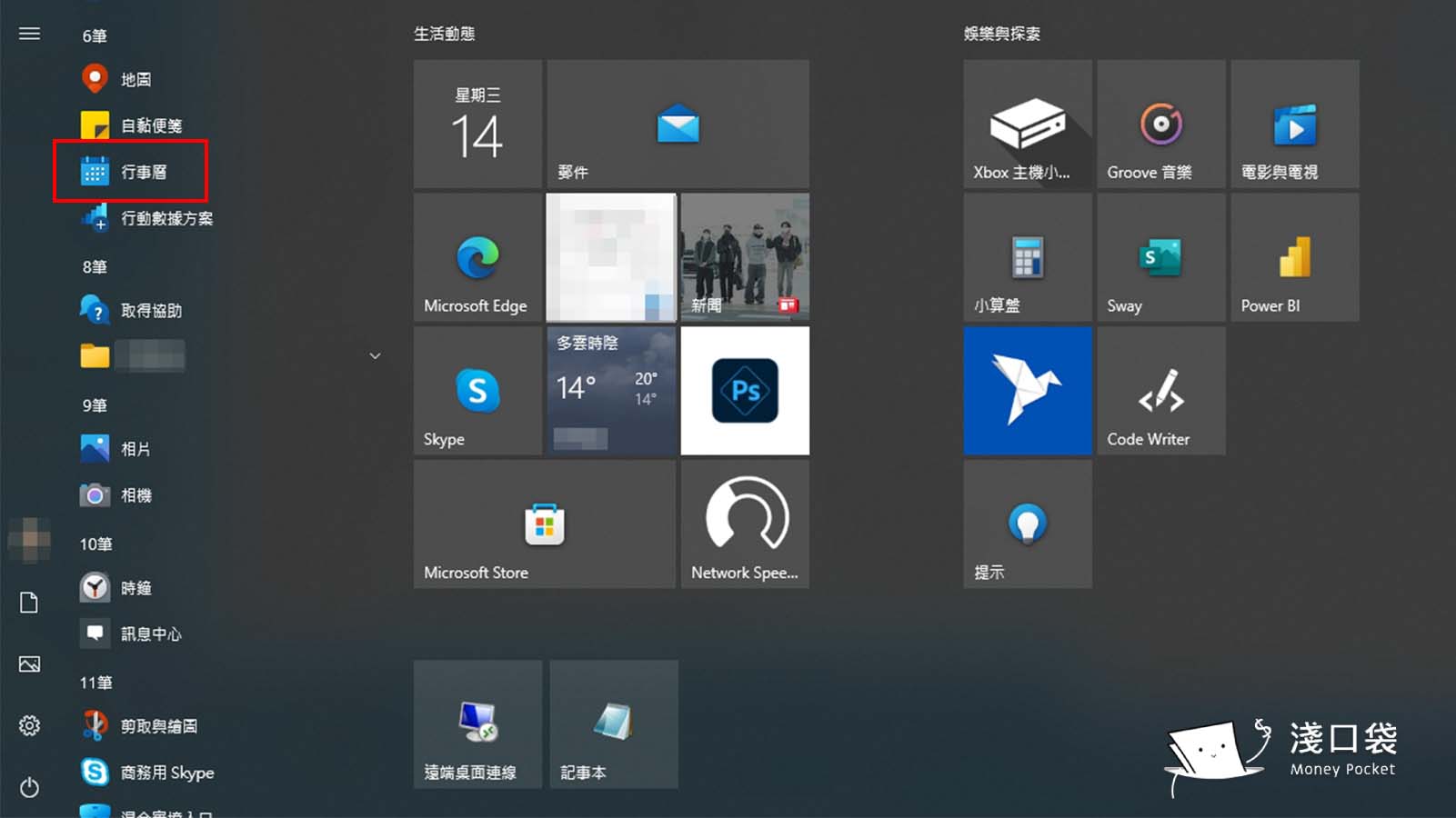Launch the Groove 音樂 tile
1456x818 pixels.
[x=1160, y=125]
